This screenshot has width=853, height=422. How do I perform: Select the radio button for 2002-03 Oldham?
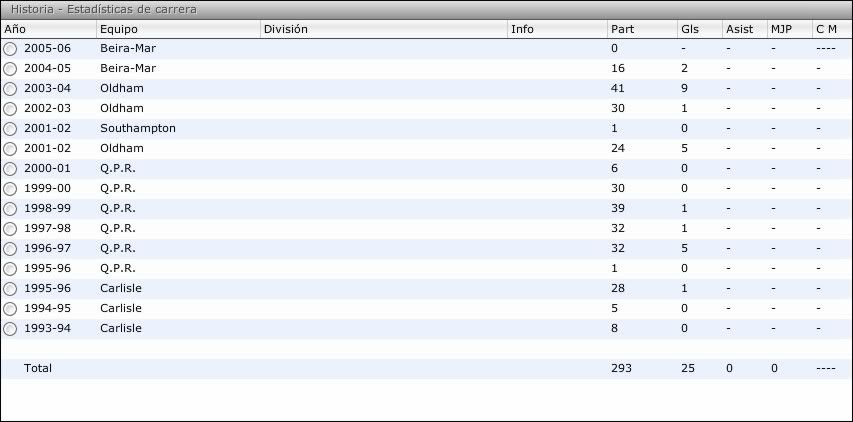click(10, 109)
